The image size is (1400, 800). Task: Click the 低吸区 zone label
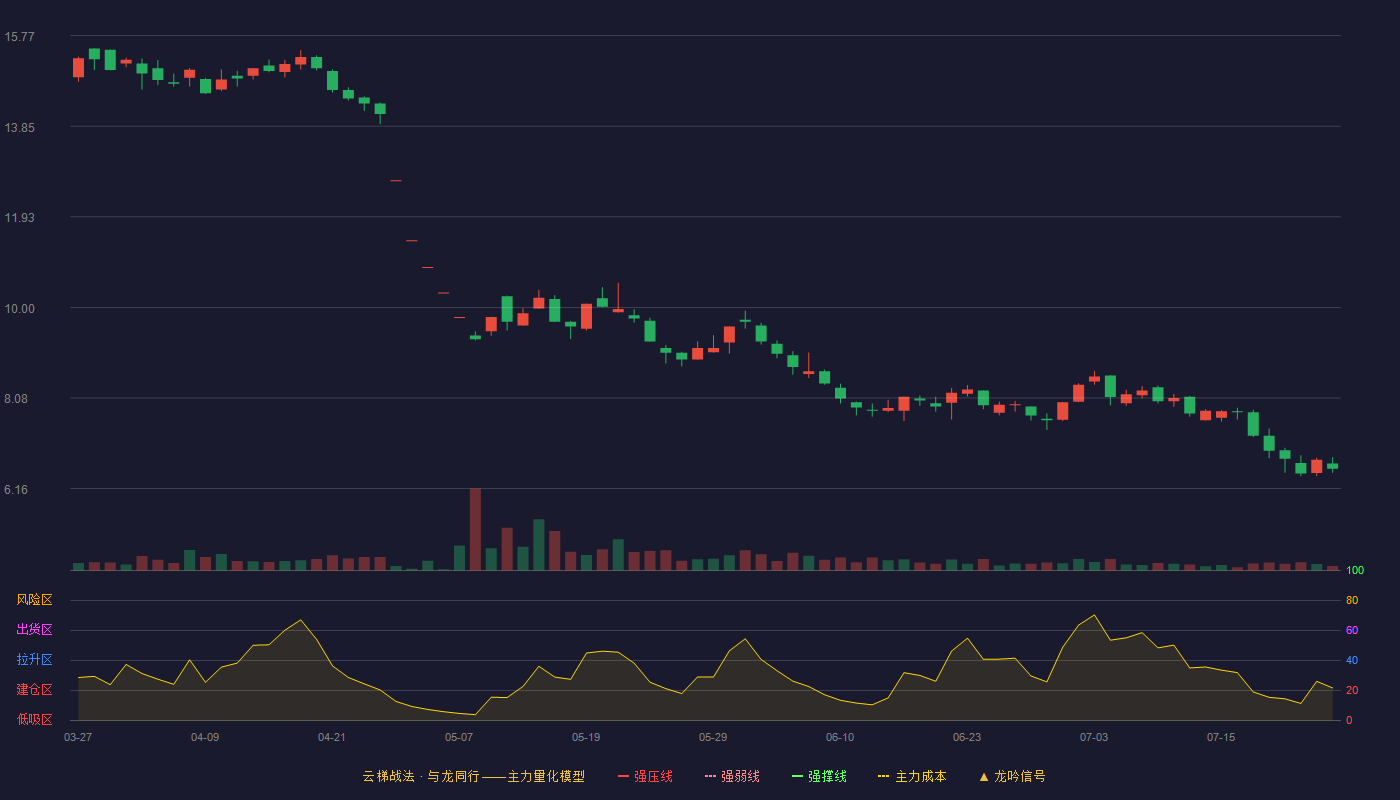(x=34, y=719)
